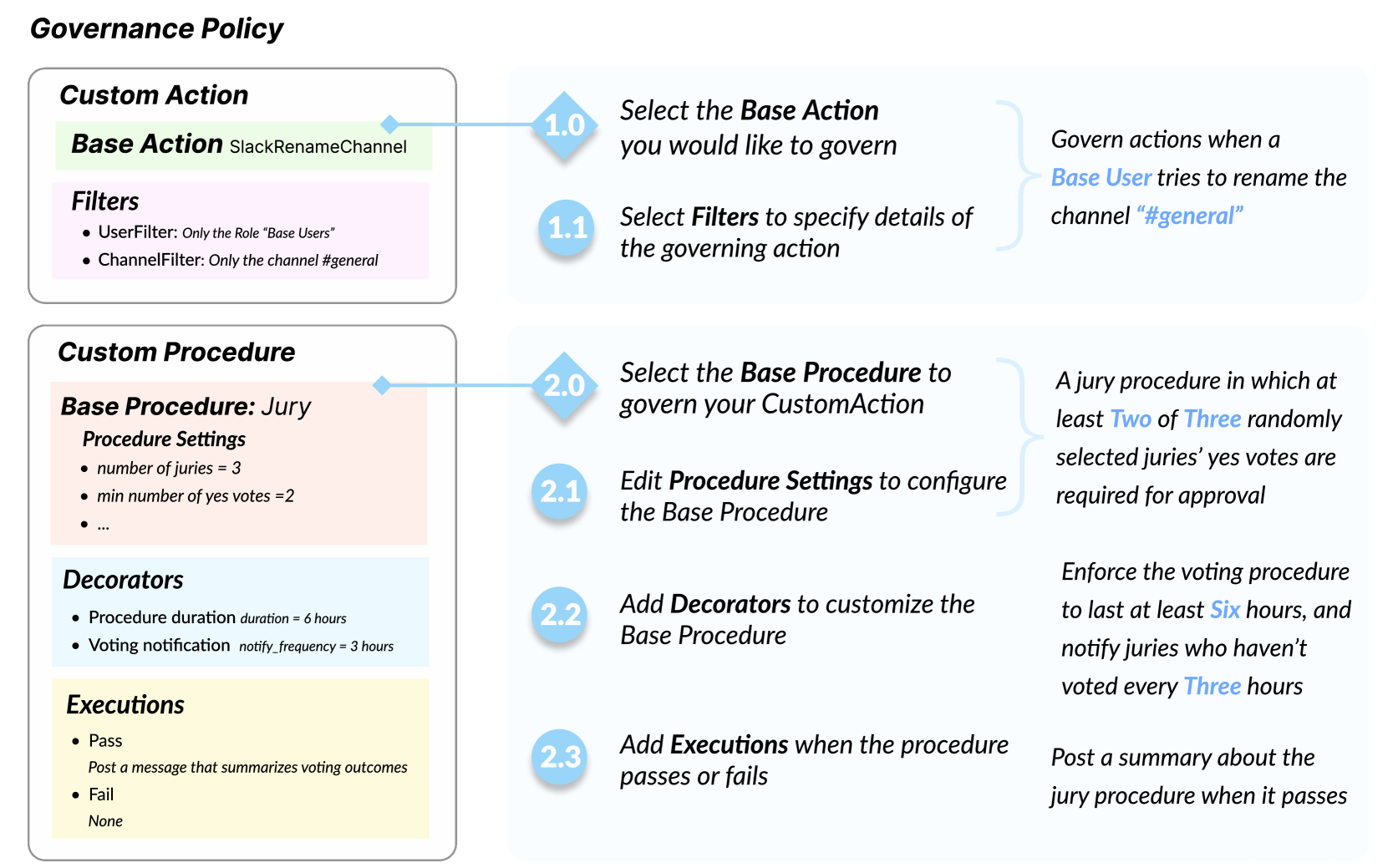Click the 1.1 circle step badge
The width and height of the screenshot is (1388, 868).
point(567,227)
